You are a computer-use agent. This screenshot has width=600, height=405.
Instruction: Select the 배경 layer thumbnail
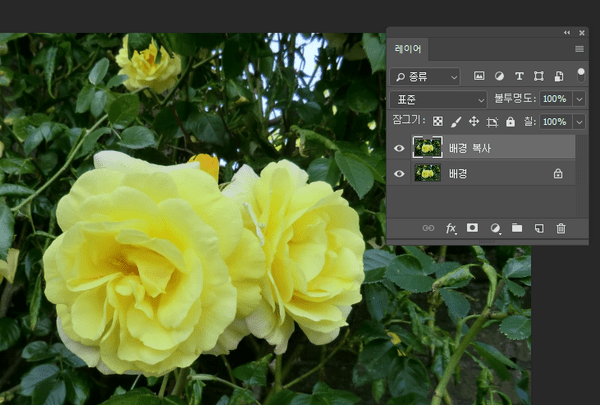coord(427,173)
